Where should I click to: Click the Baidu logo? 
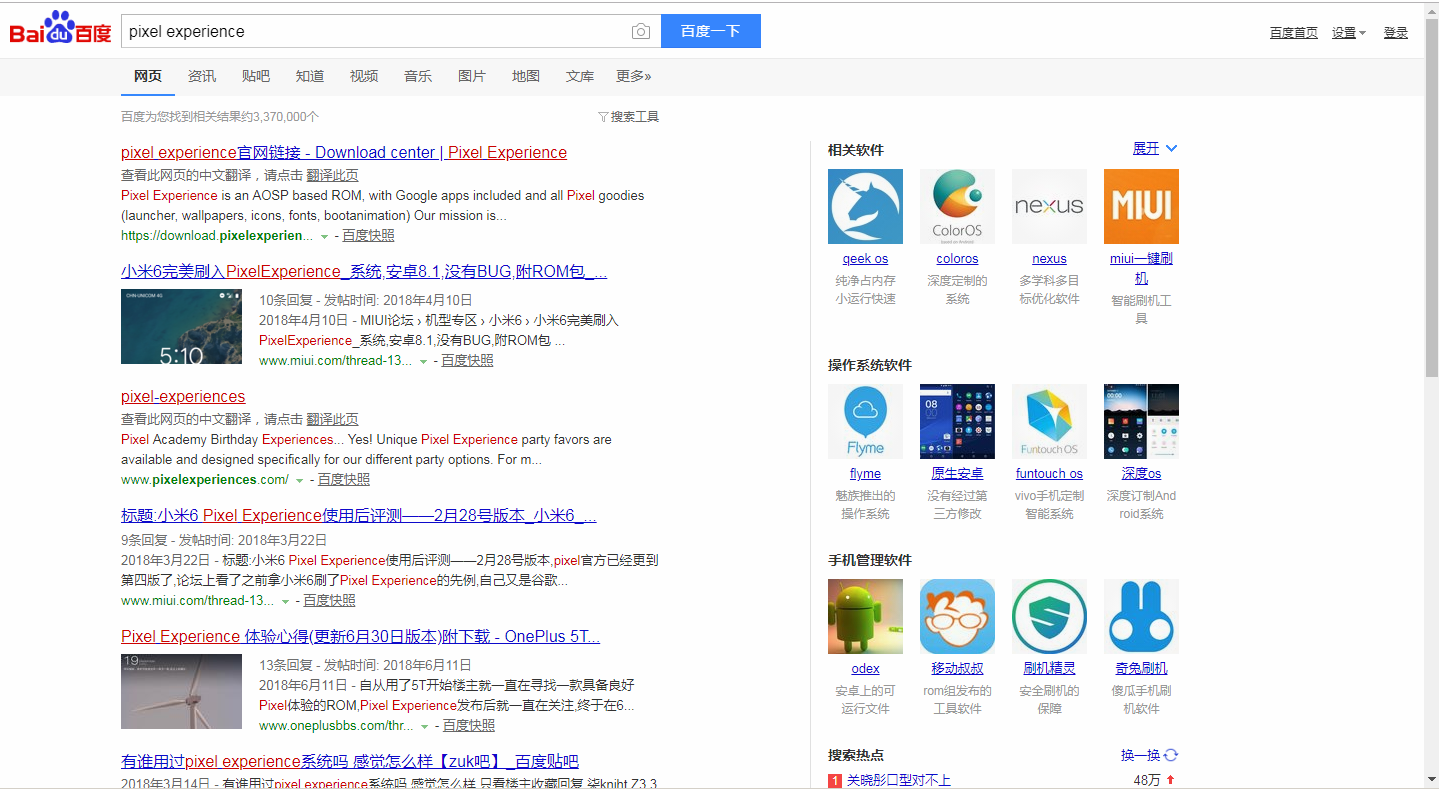[60, 29]
